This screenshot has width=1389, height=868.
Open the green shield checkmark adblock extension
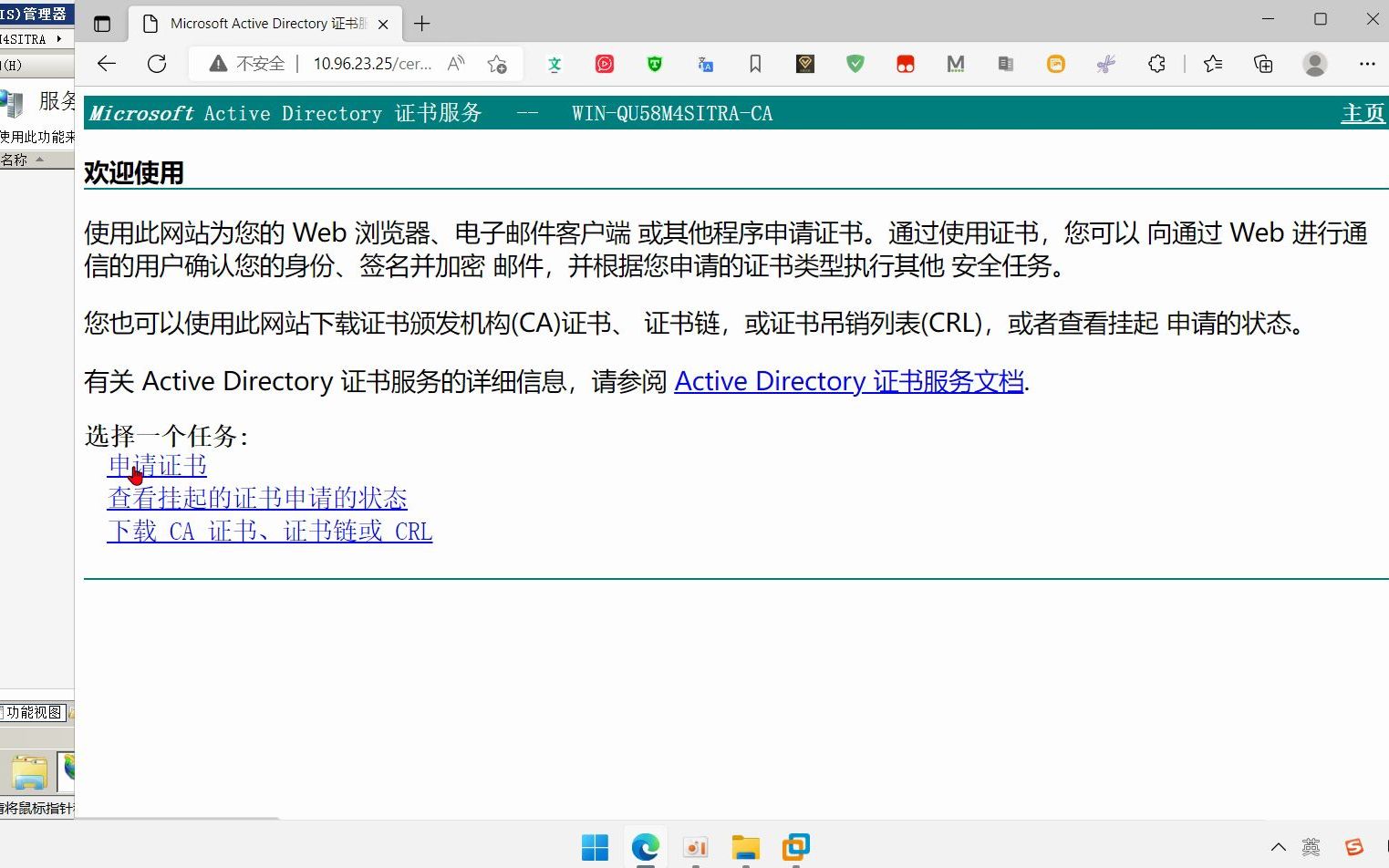click(x=855, y=64)
